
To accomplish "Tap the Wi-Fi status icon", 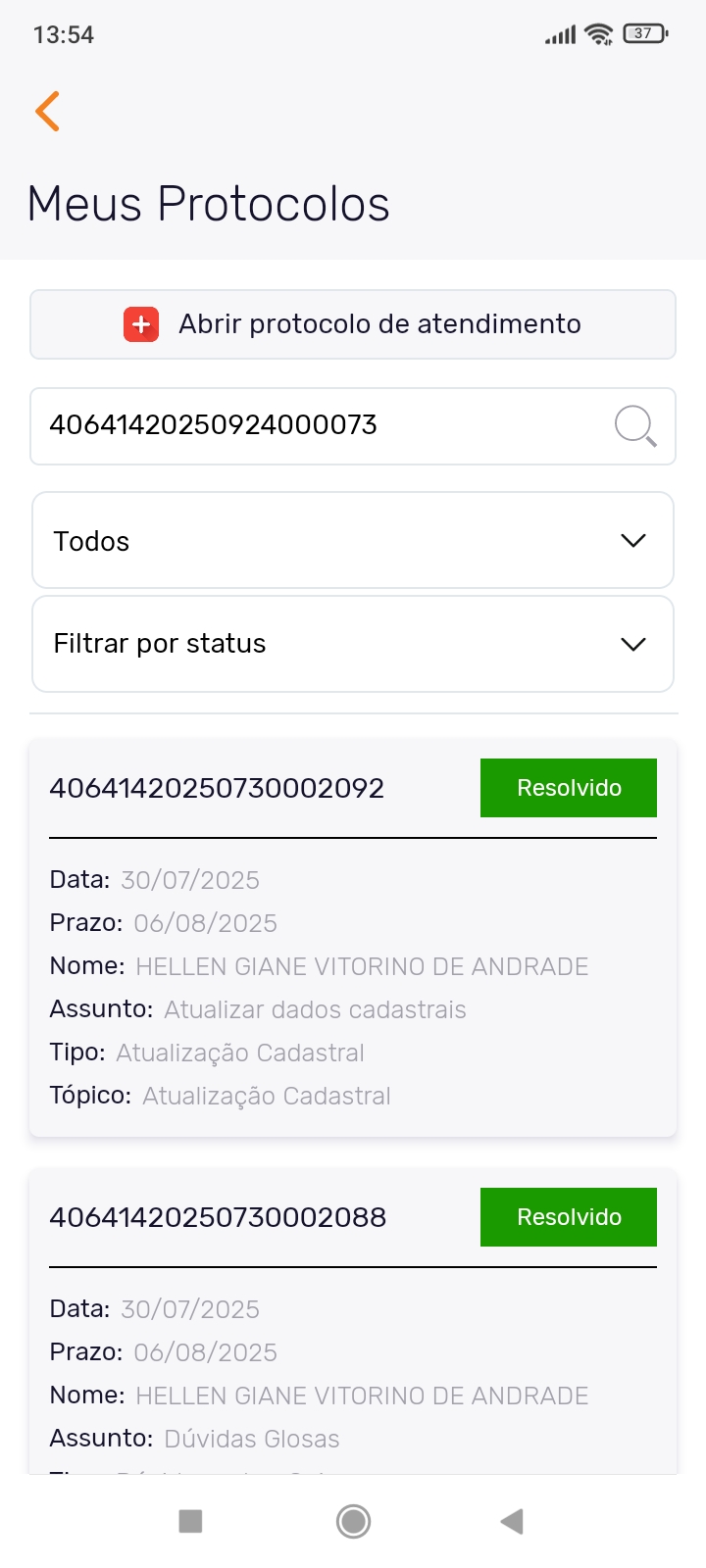I will tap(598, 35).
